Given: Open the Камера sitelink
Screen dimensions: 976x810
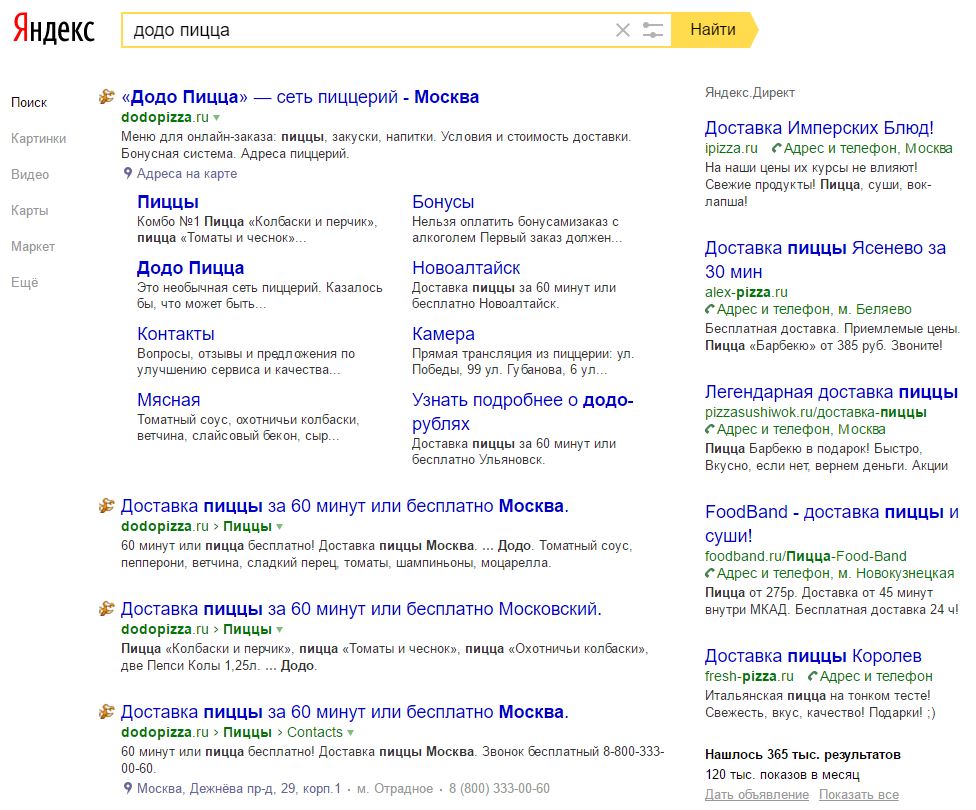Looking at the screenshot, I should (443, 334).
